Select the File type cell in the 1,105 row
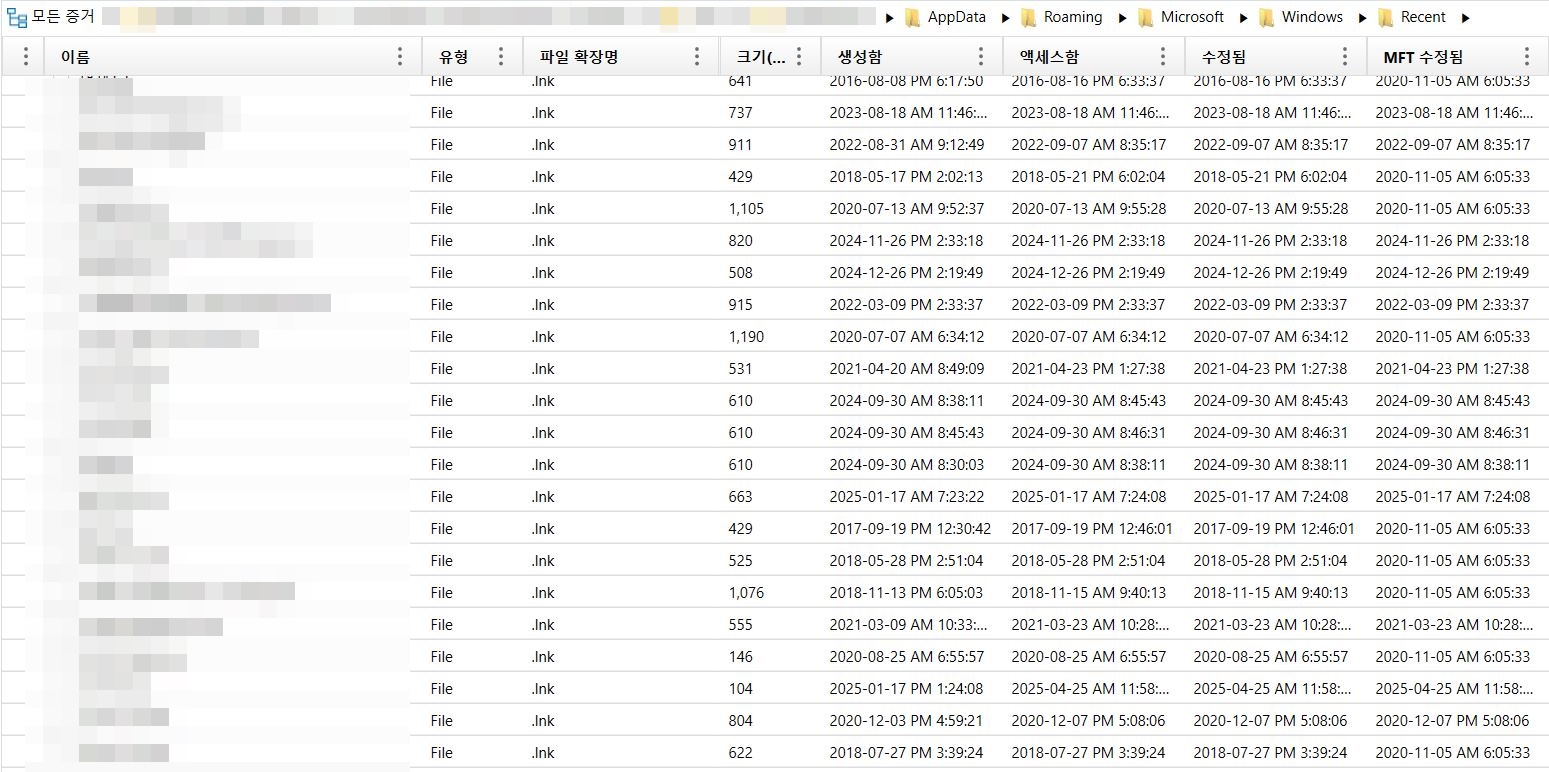 pos(442,209)
